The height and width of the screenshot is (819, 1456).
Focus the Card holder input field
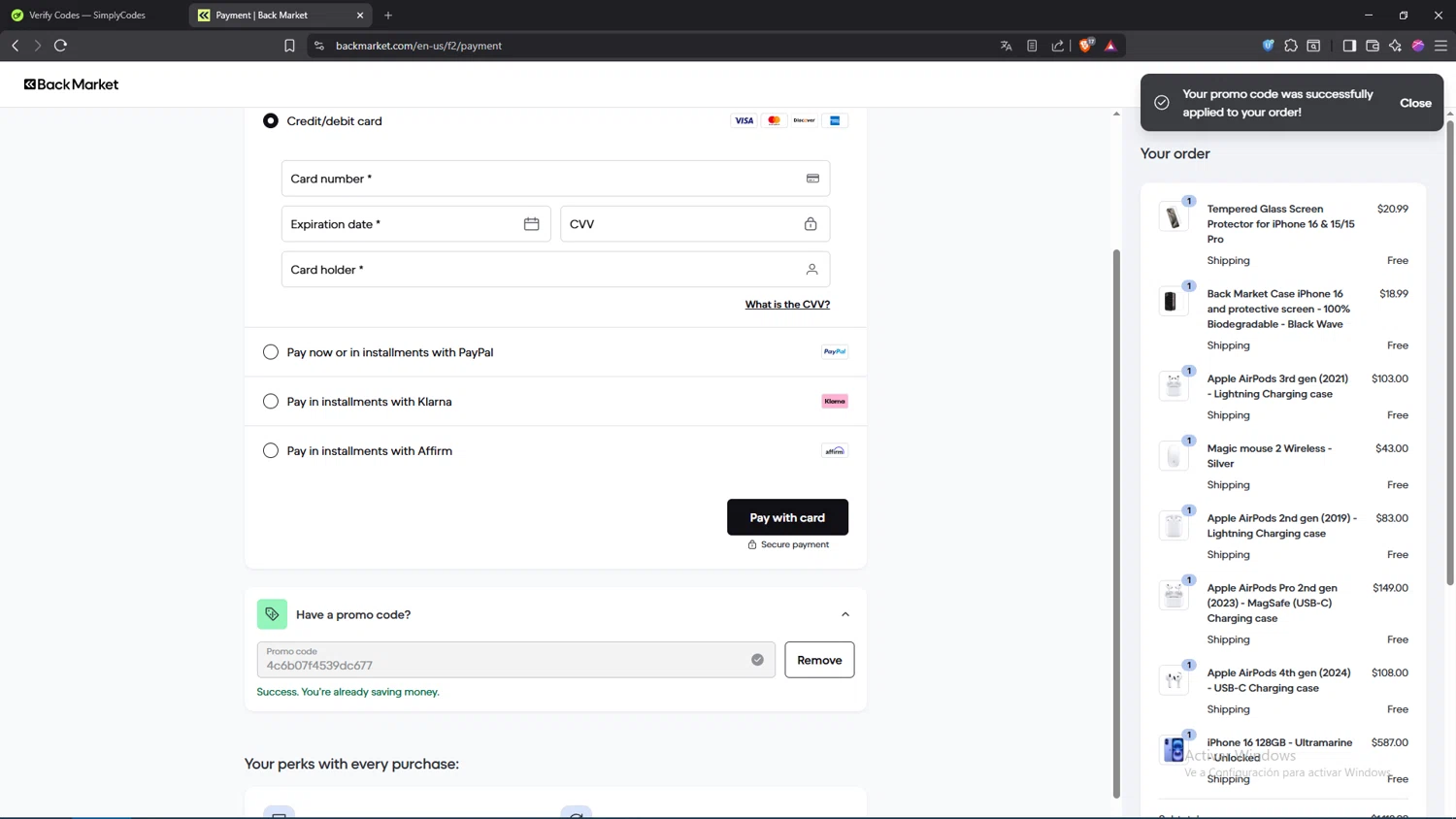(555, 270)
